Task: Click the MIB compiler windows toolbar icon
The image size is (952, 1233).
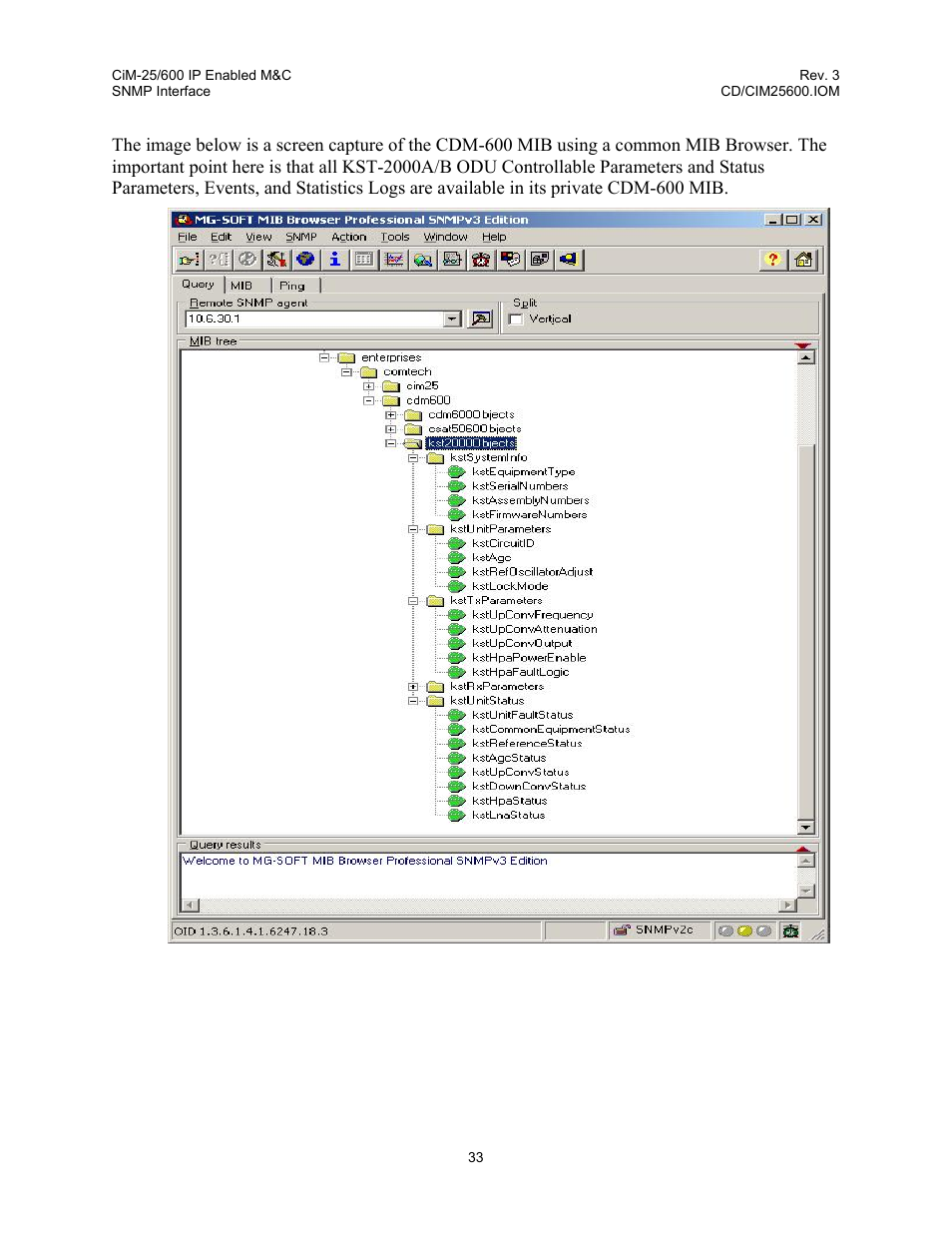Action: pyautogui.click(x=540, y=260)
